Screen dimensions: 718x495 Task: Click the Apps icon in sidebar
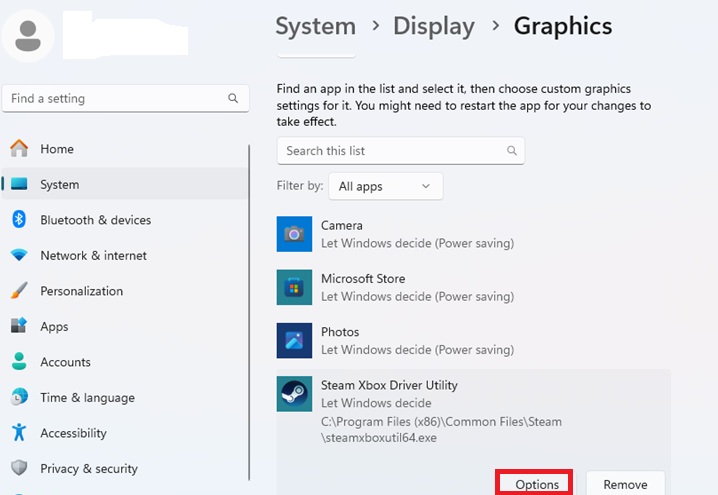tap(19, 326)
